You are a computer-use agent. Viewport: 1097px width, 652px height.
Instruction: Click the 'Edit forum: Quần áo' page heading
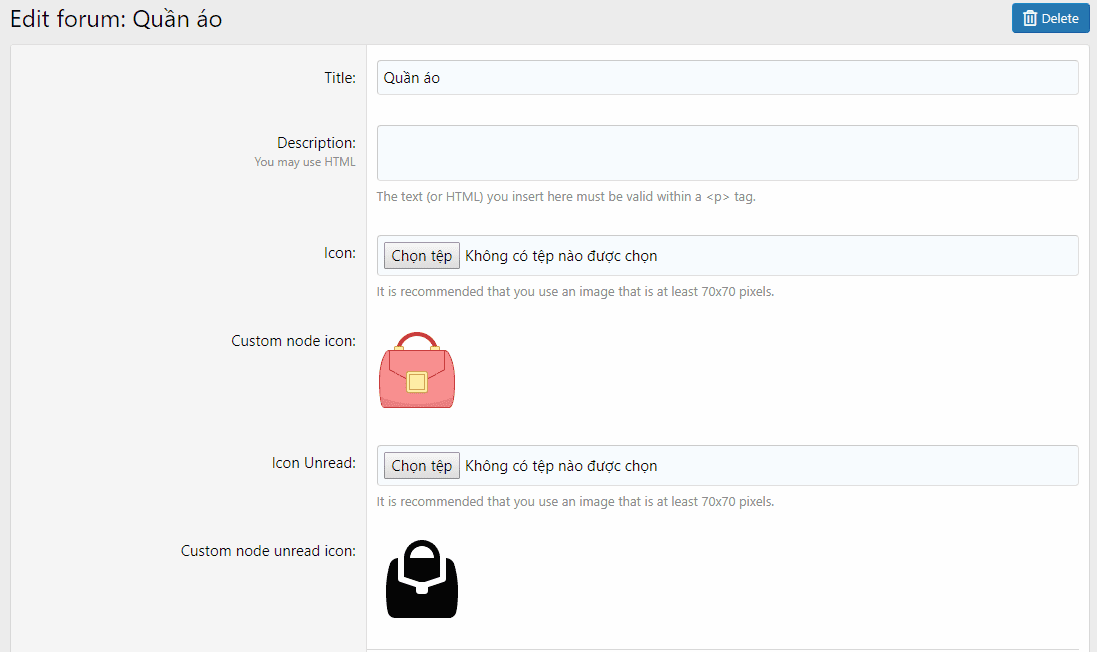[x=116, y=20]
